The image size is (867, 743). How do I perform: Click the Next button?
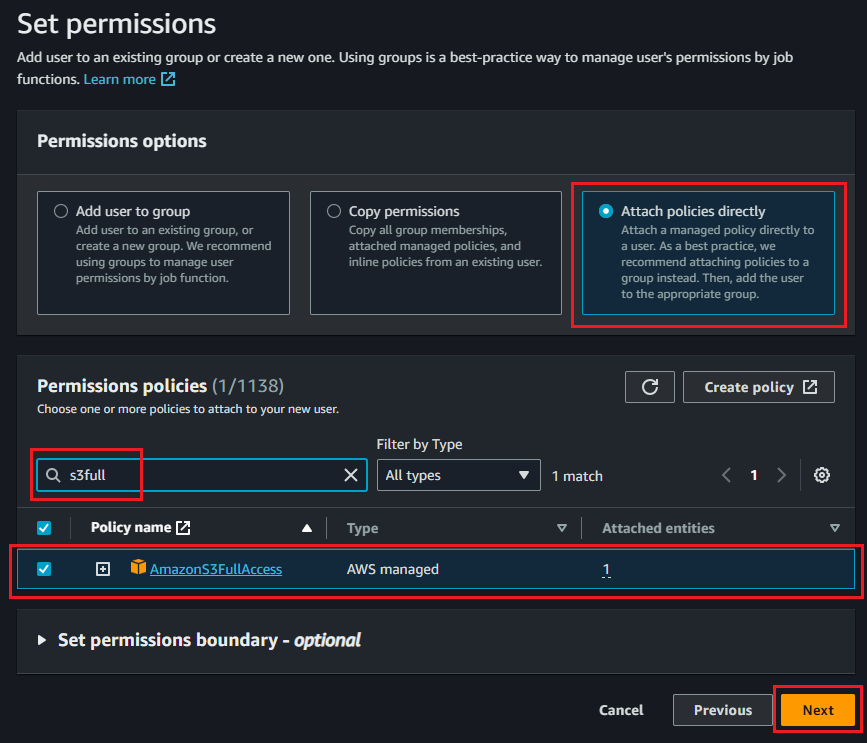(817, 710)
